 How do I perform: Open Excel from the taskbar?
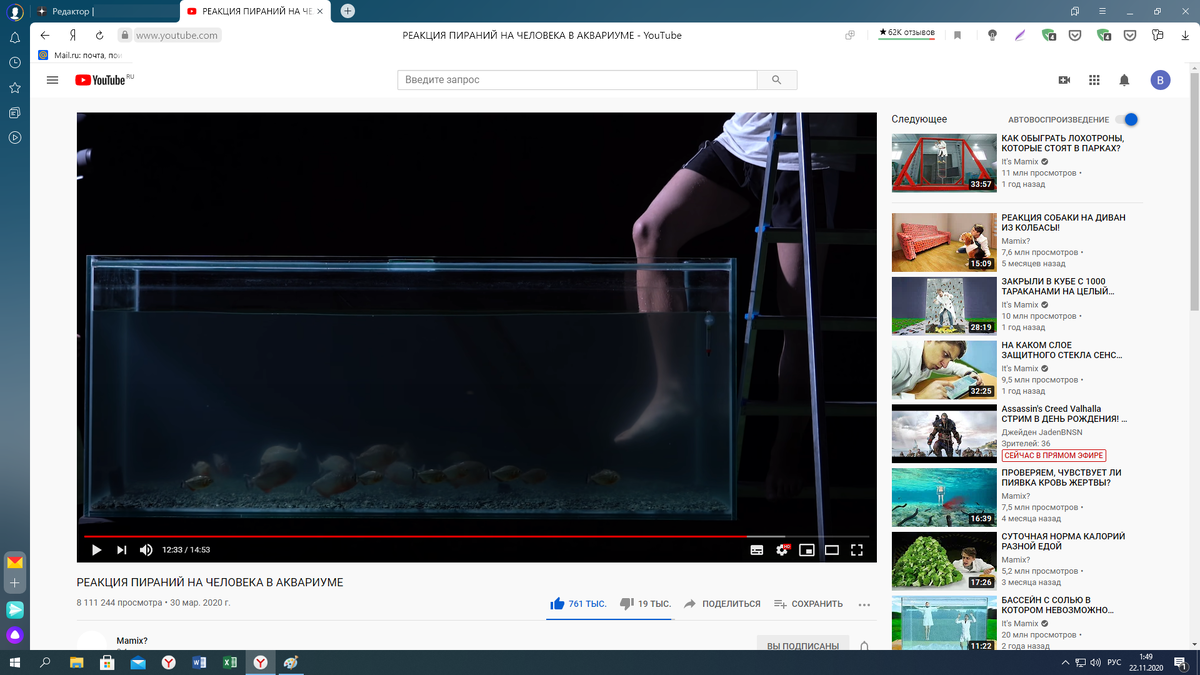point(228,662)
